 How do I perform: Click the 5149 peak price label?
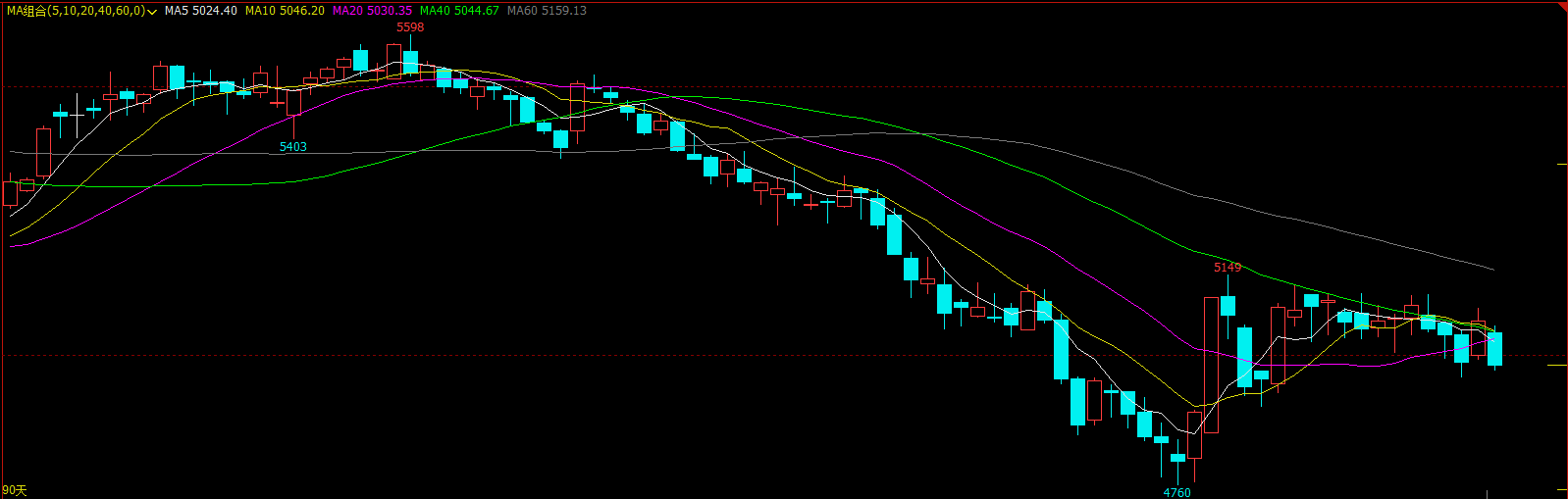pos(1228,268)
